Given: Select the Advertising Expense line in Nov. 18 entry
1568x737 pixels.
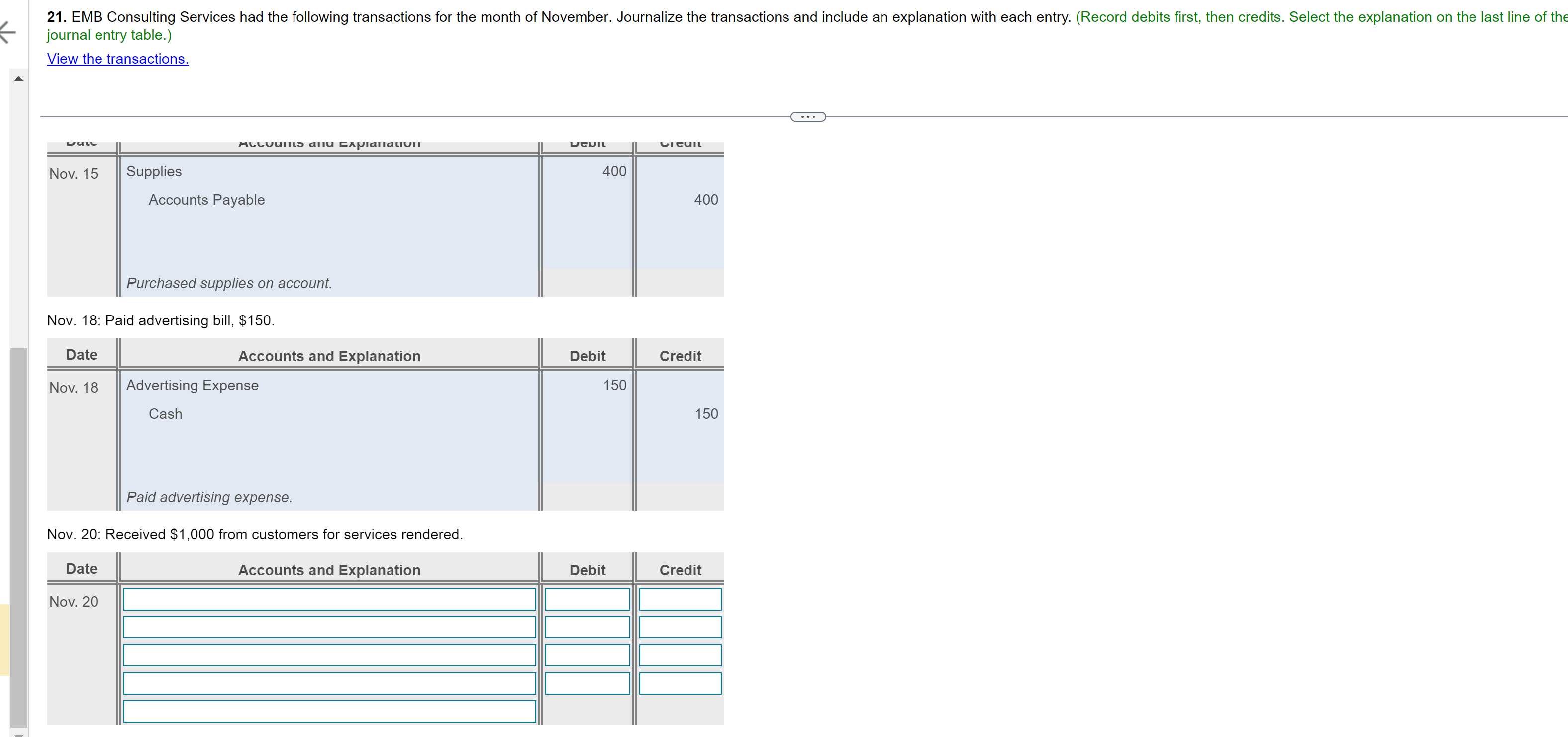Looking at the screenshot, I should (193, 384).
